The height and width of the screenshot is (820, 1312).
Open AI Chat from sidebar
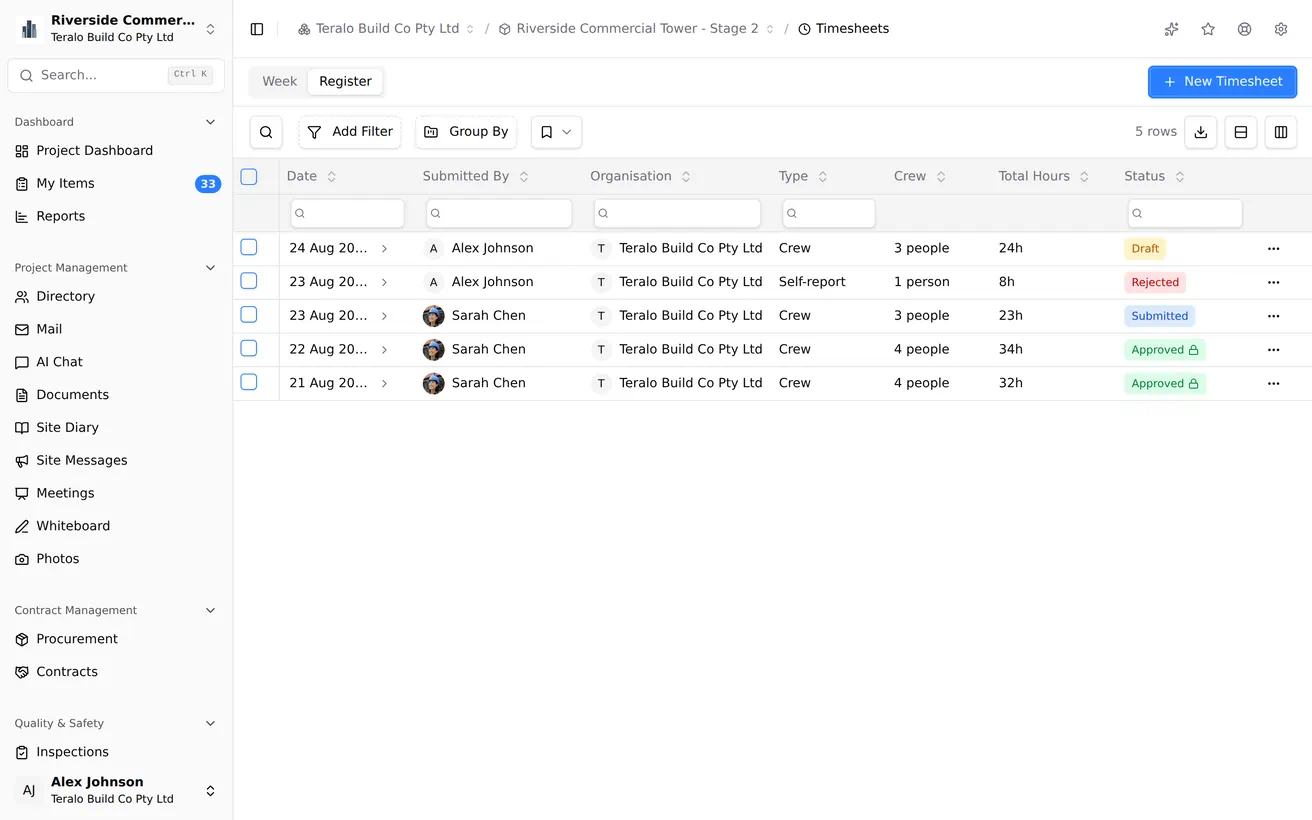click(116, 362)
